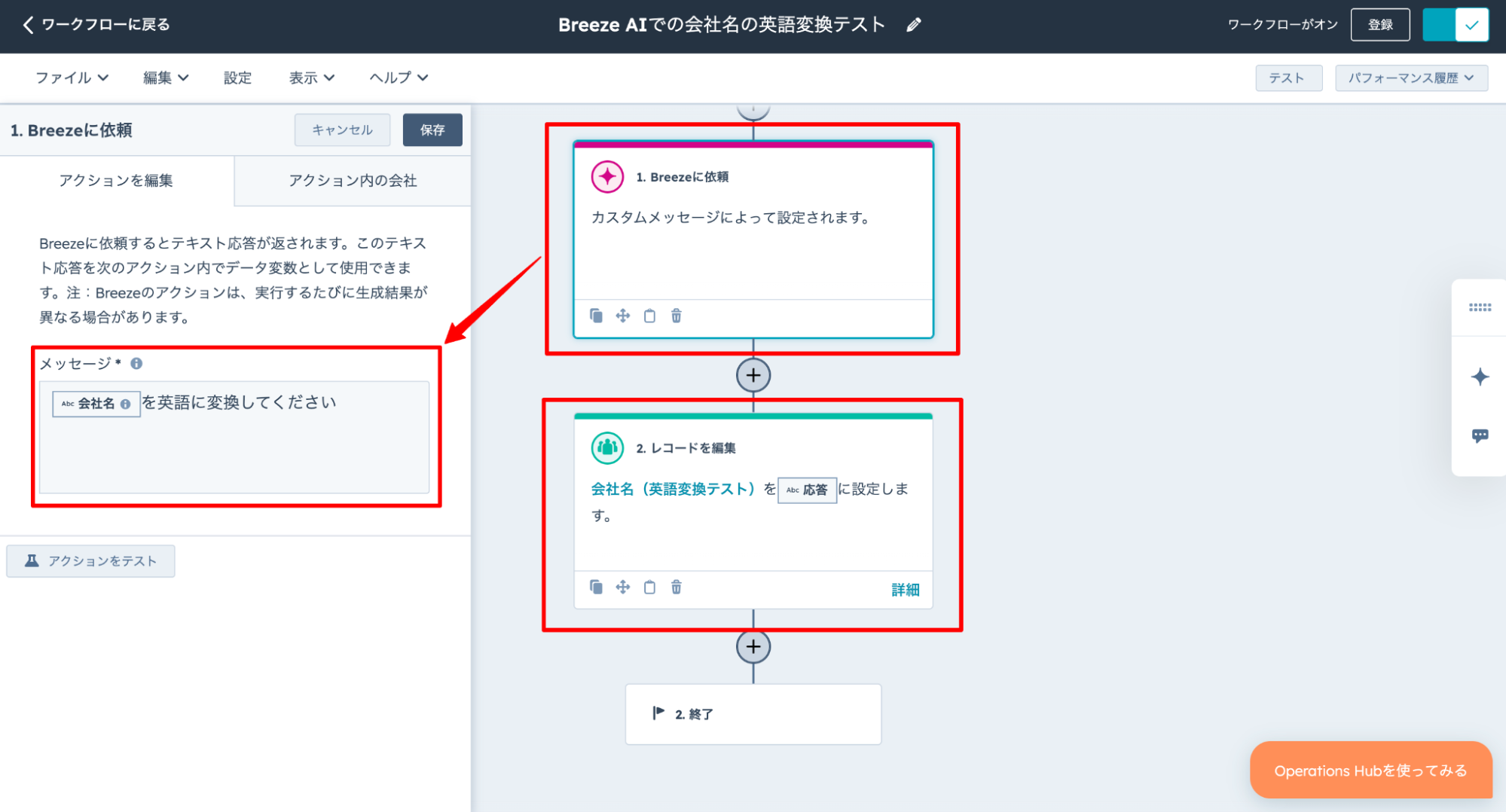Open comments chat icon in right sidebar

click(1480, 435)
